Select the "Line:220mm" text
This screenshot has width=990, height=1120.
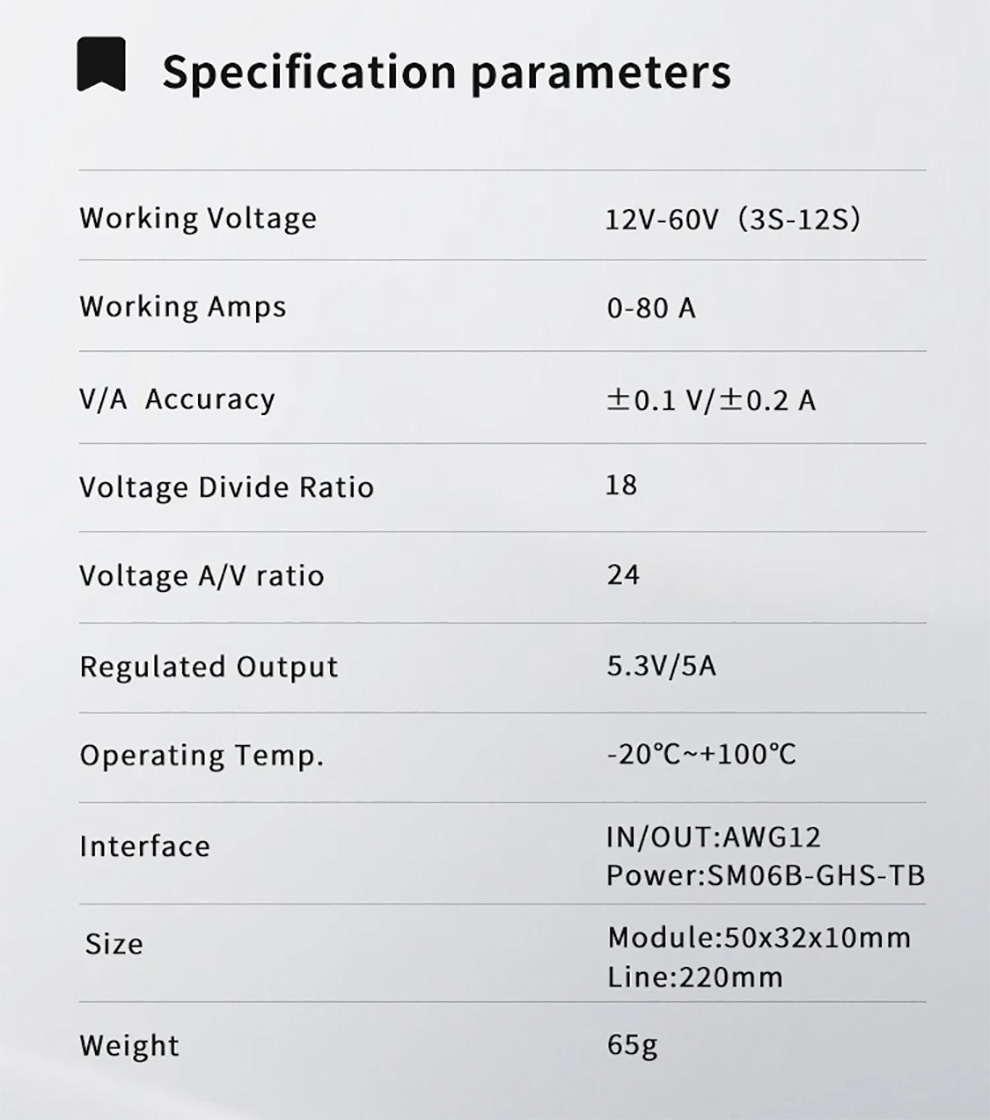tap(694, 977)
